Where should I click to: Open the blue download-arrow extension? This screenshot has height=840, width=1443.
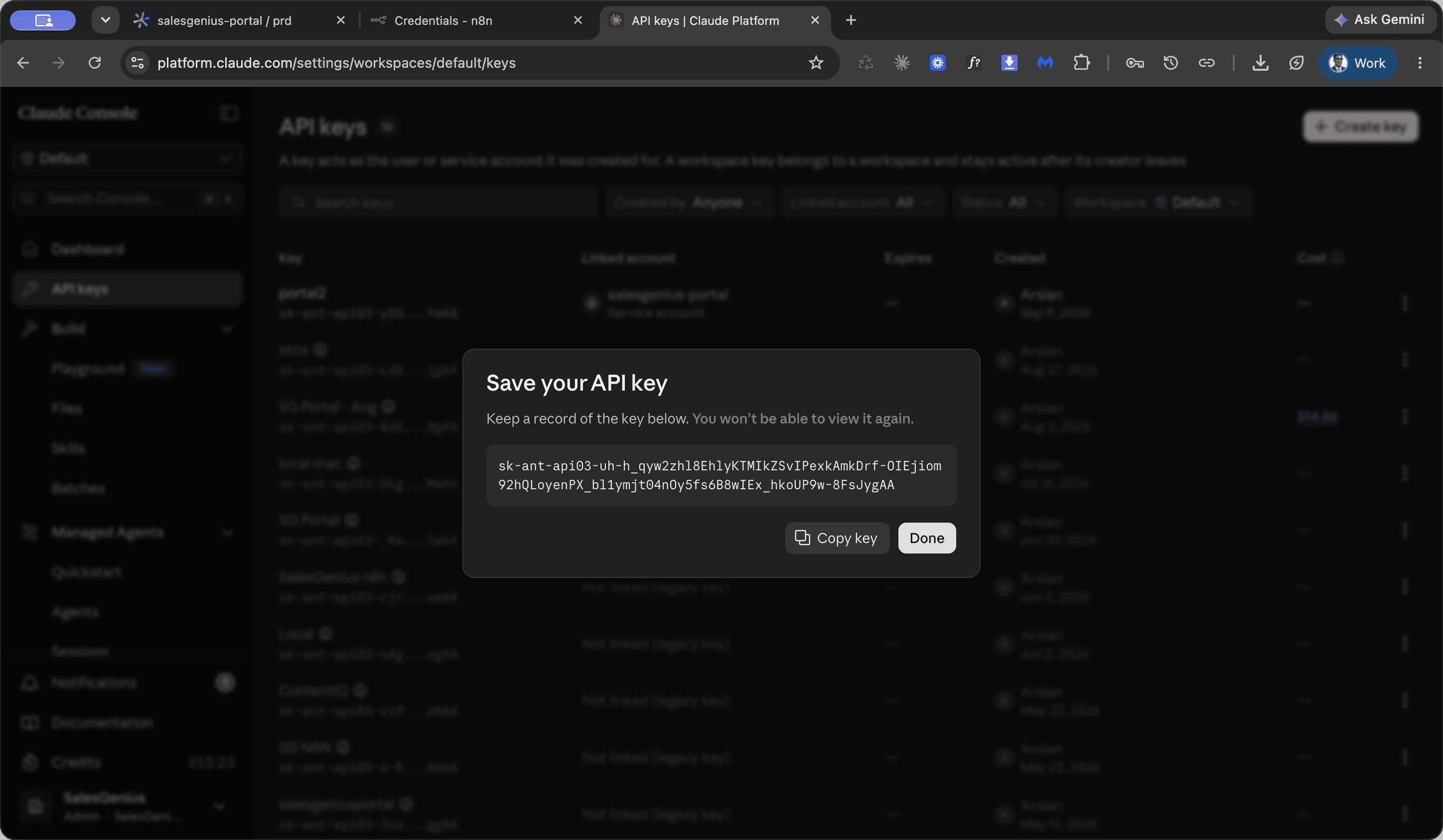click(1009, 62)
